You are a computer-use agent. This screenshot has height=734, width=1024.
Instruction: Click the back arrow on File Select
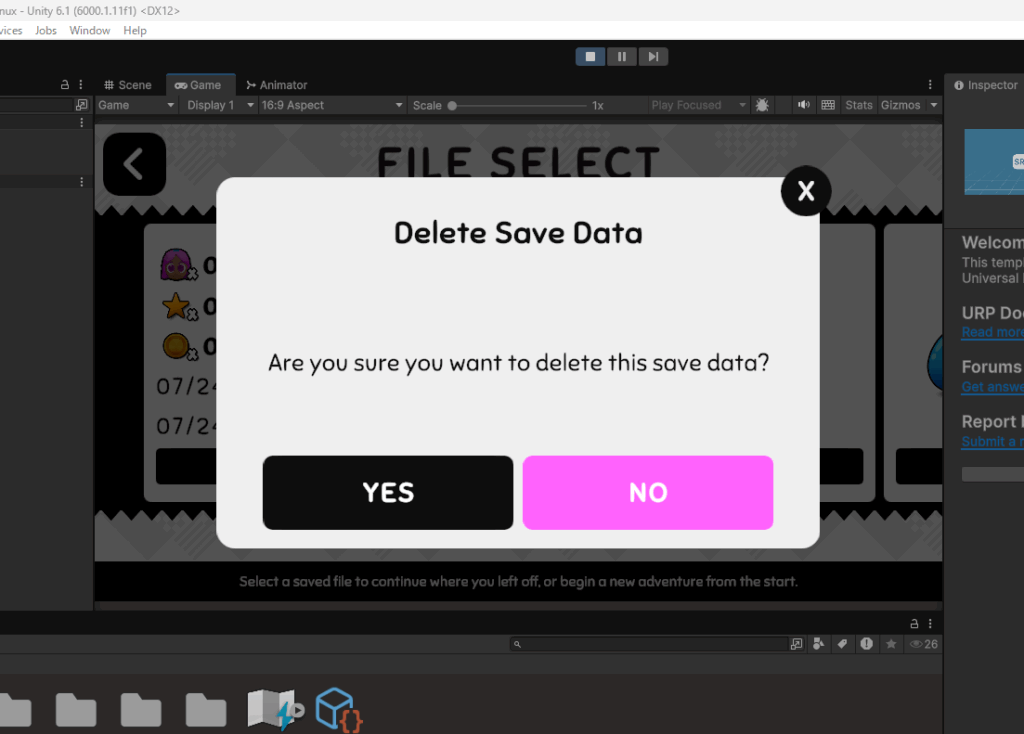click(135, 164)
